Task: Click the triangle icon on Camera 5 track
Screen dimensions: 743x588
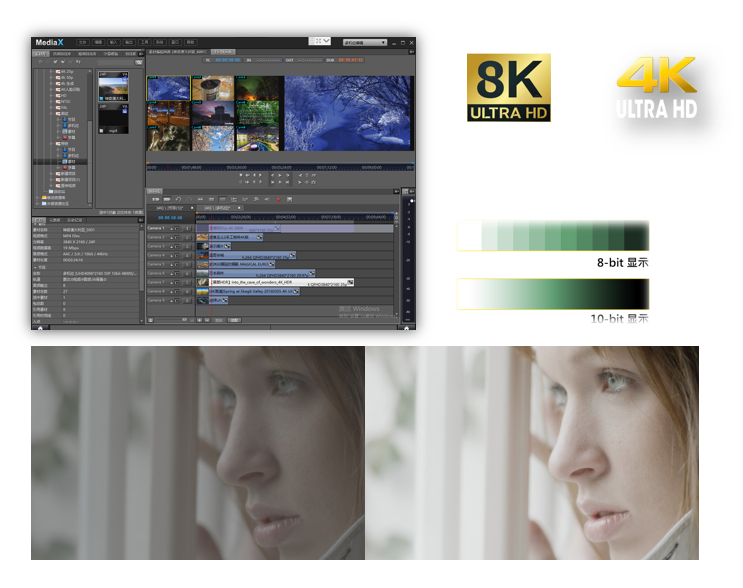Action: [x=172, y=264]
